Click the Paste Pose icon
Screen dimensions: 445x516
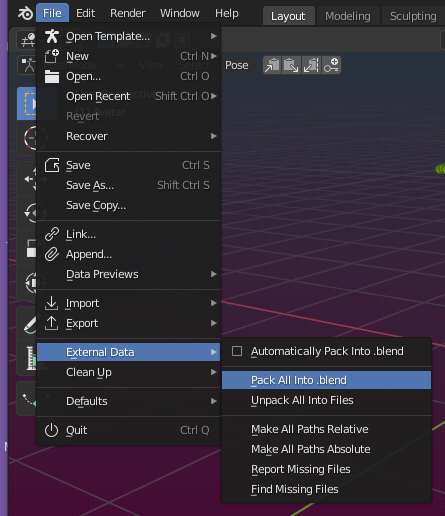click(292, 65)
